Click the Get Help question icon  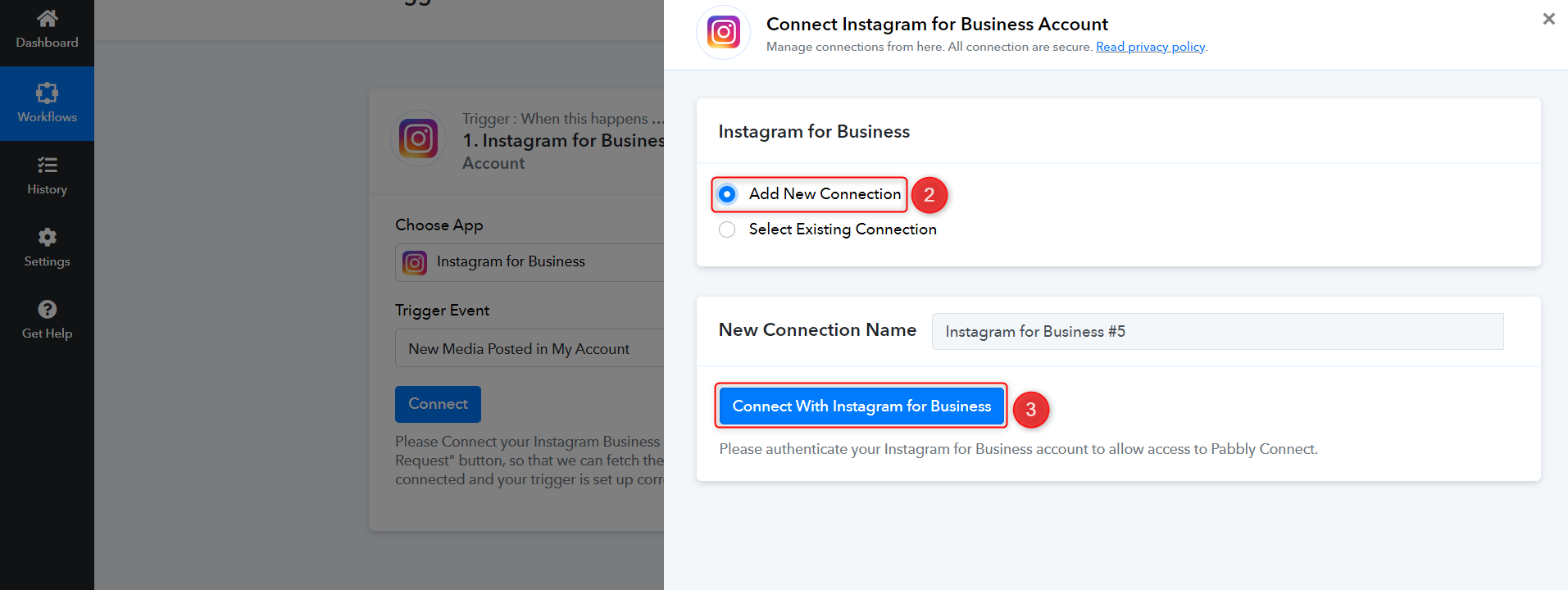point(48,309)
